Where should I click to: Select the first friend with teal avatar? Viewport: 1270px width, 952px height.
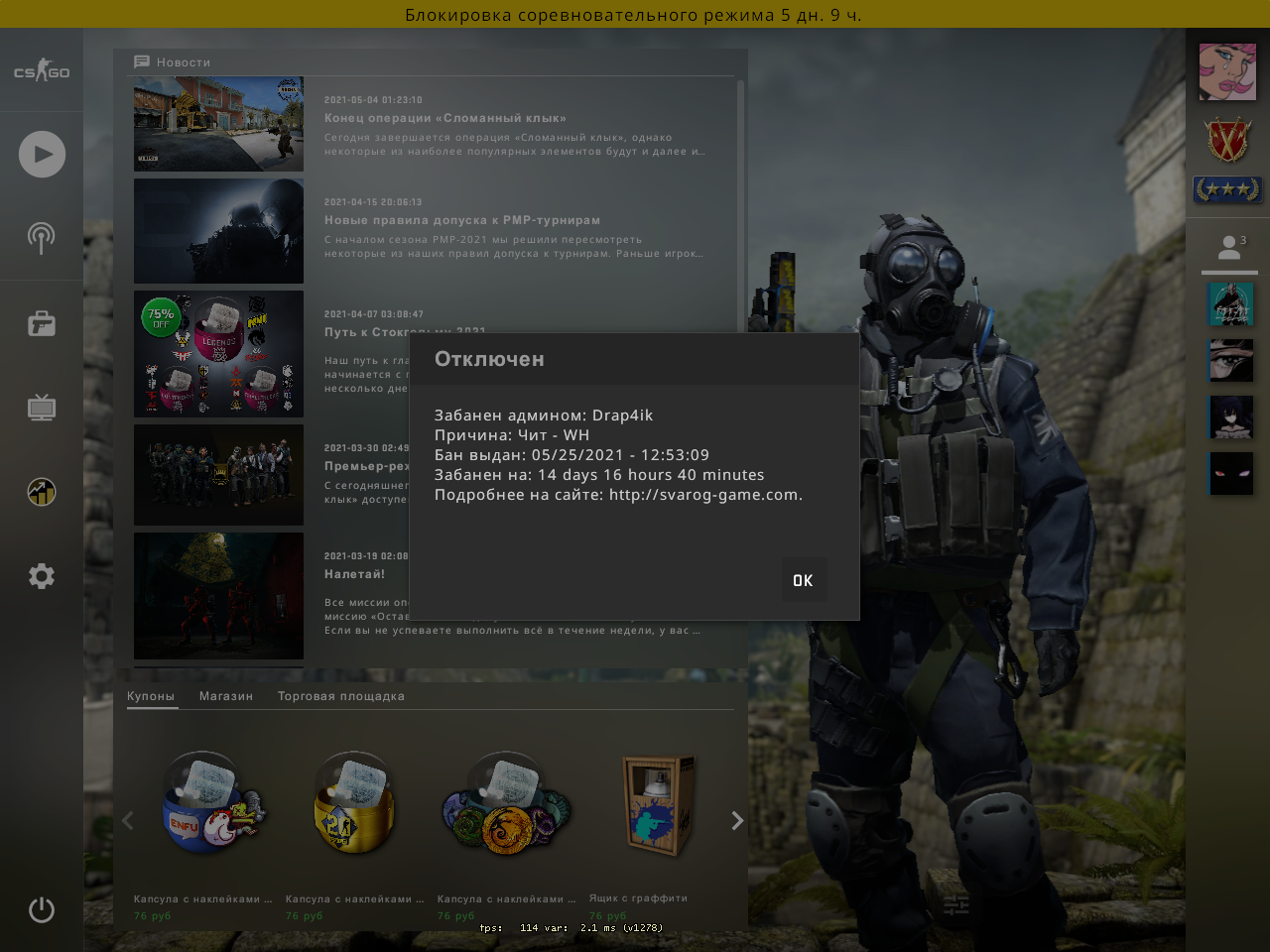click(x=1230, y=304)
